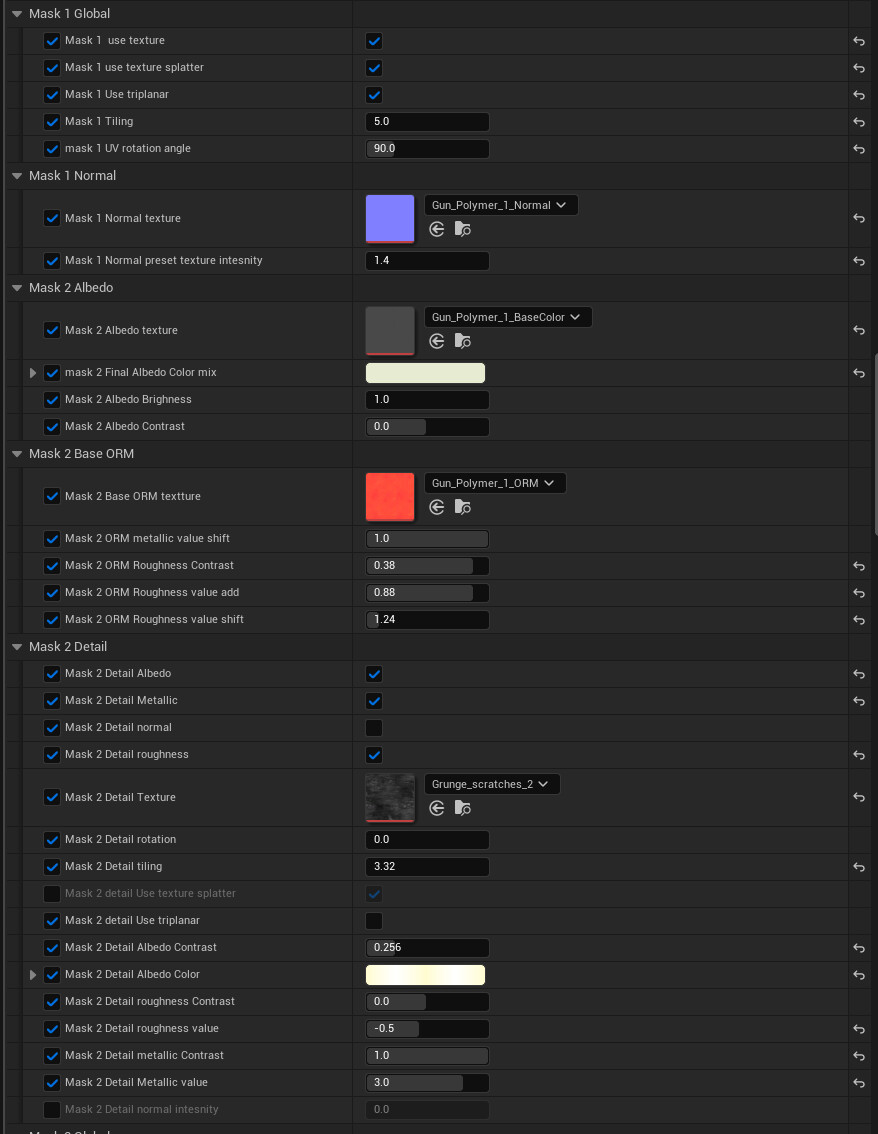
Task: Reset Mask 2 Detail roughness value to default
Action: click(859, 1029)
